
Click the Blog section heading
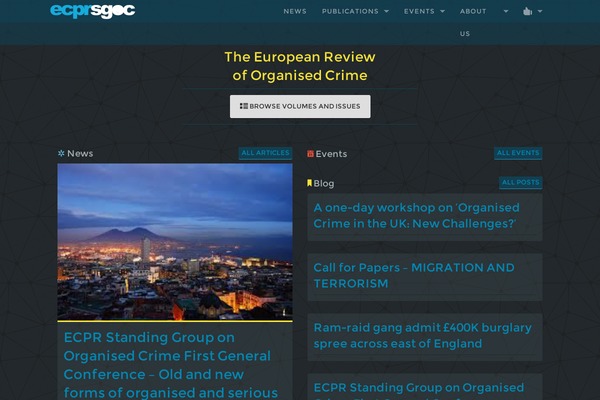324,184
